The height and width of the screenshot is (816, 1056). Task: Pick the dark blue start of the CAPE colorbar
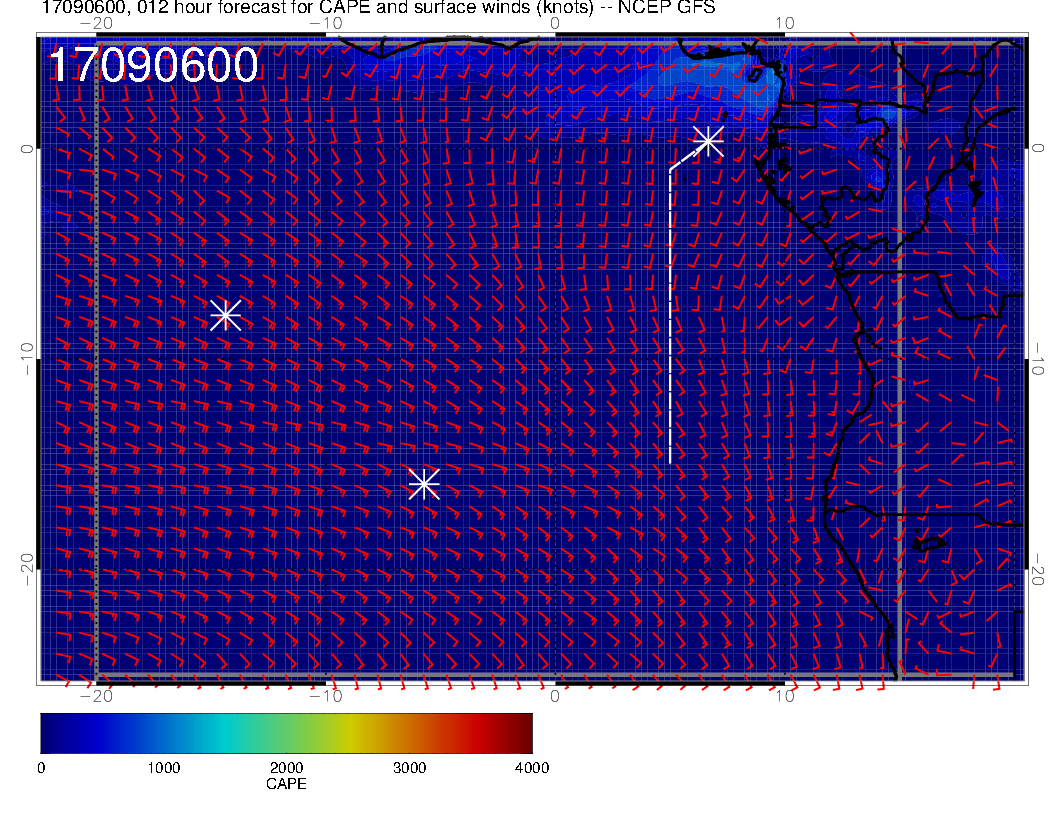[48, 733]
